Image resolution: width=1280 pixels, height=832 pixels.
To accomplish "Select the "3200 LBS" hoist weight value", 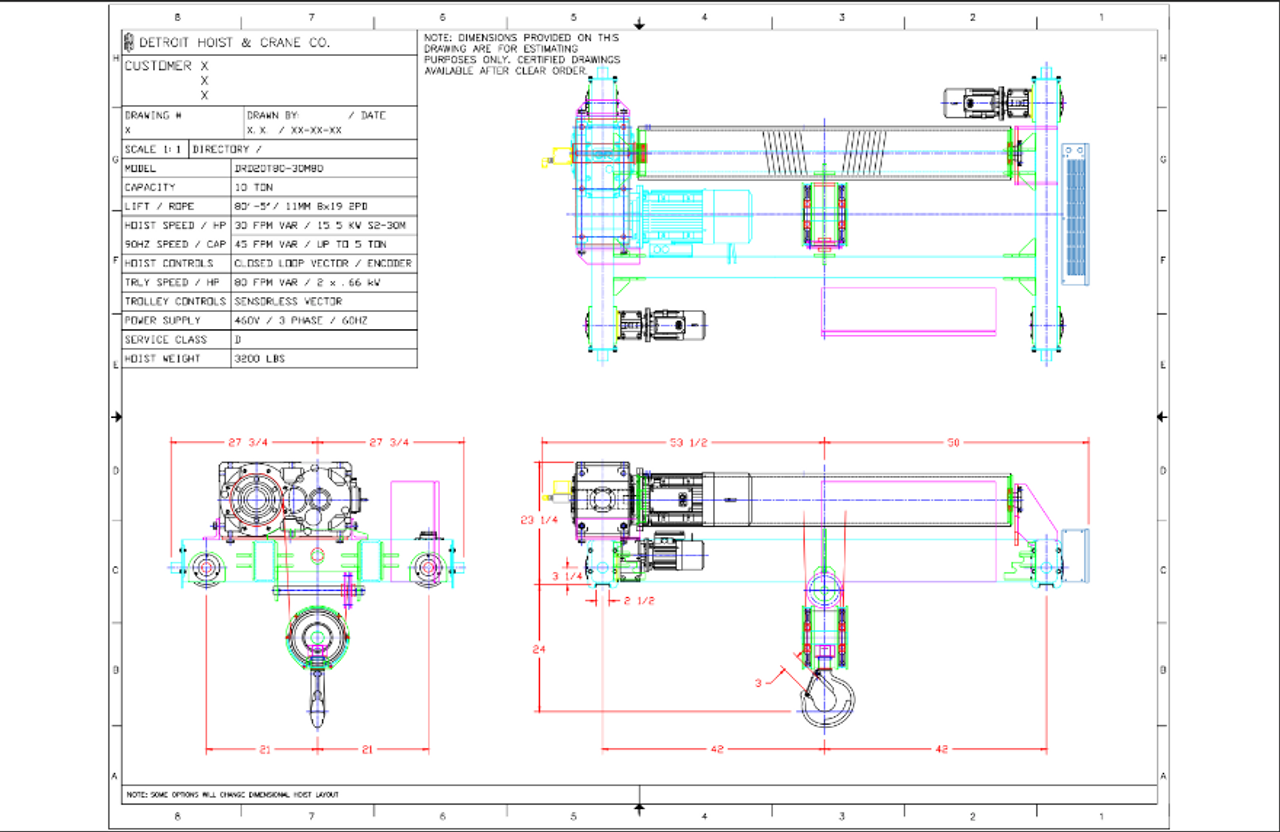I will click(x=260, y=359).
